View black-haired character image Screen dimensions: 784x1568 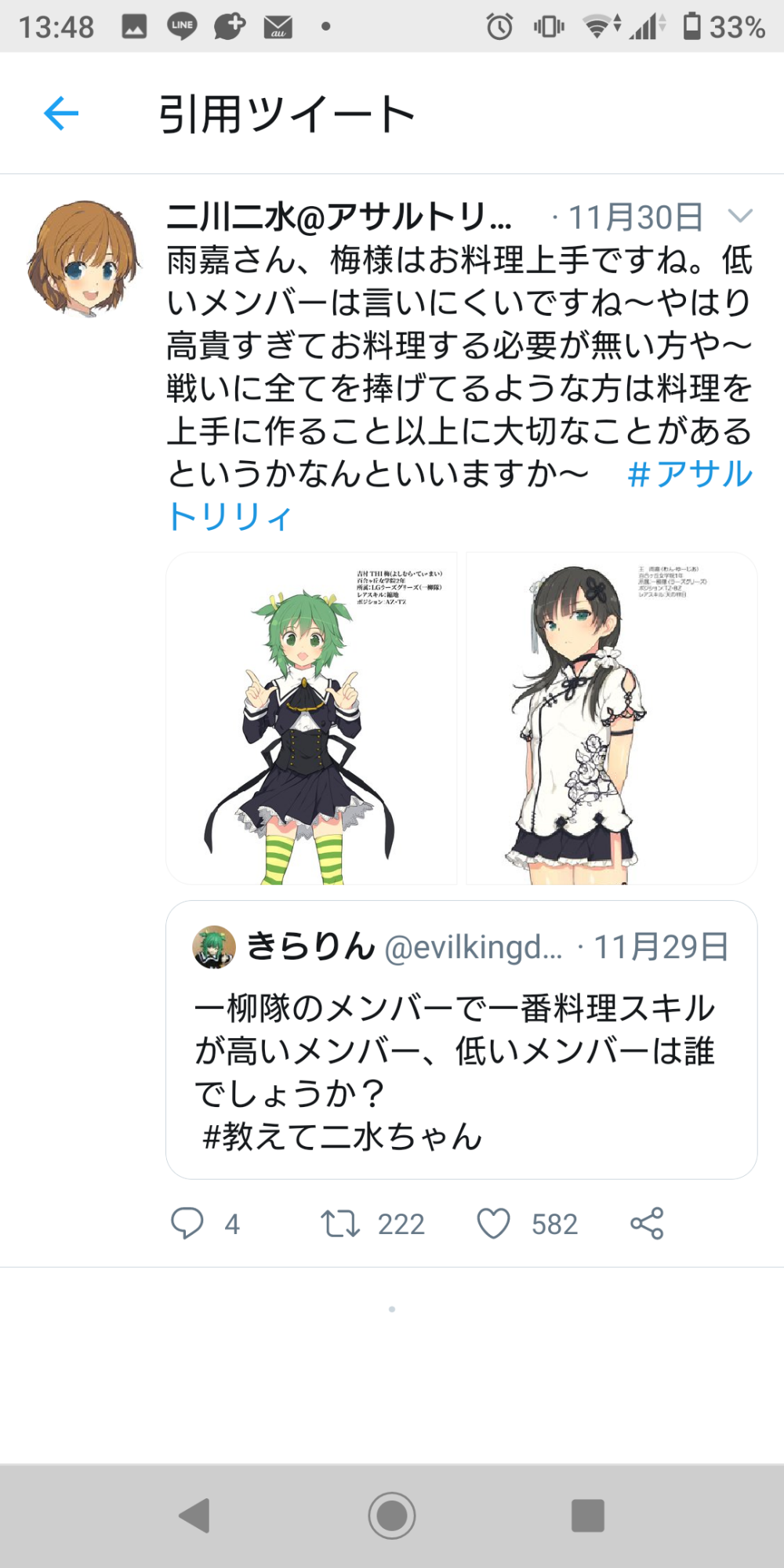[612, 718]
